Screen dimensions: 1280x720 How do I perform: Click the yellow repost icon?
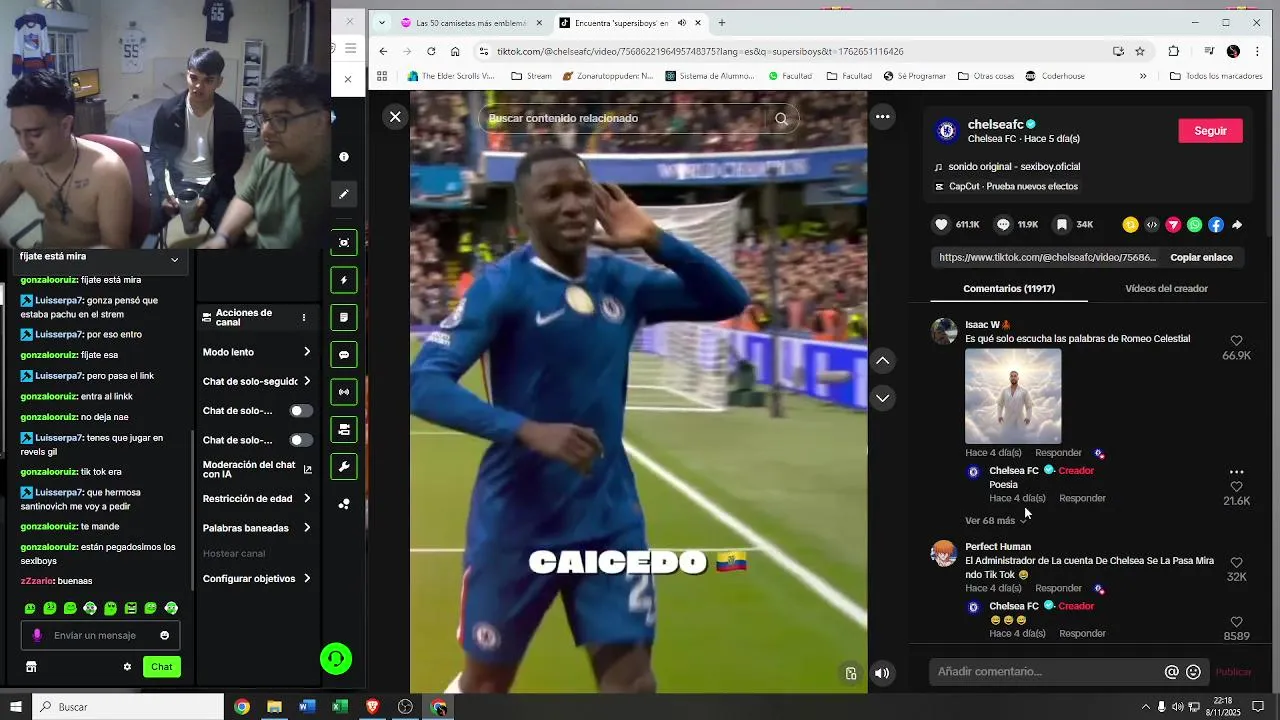pyautogui.click(x=1130, y=225)
